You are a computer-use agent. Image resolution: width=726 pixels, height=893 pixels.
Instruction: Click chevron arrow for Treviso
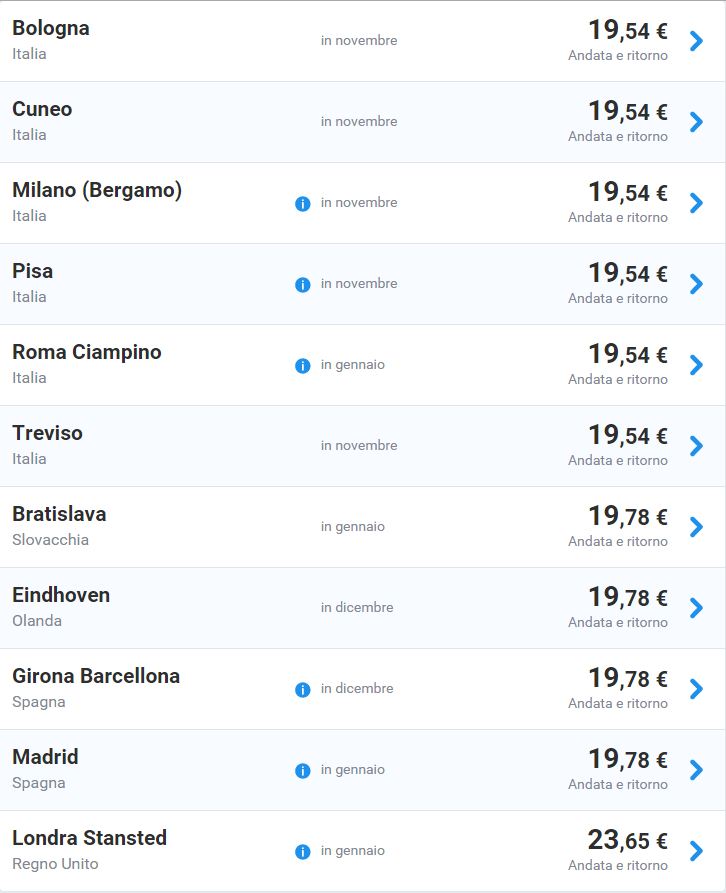697,446
